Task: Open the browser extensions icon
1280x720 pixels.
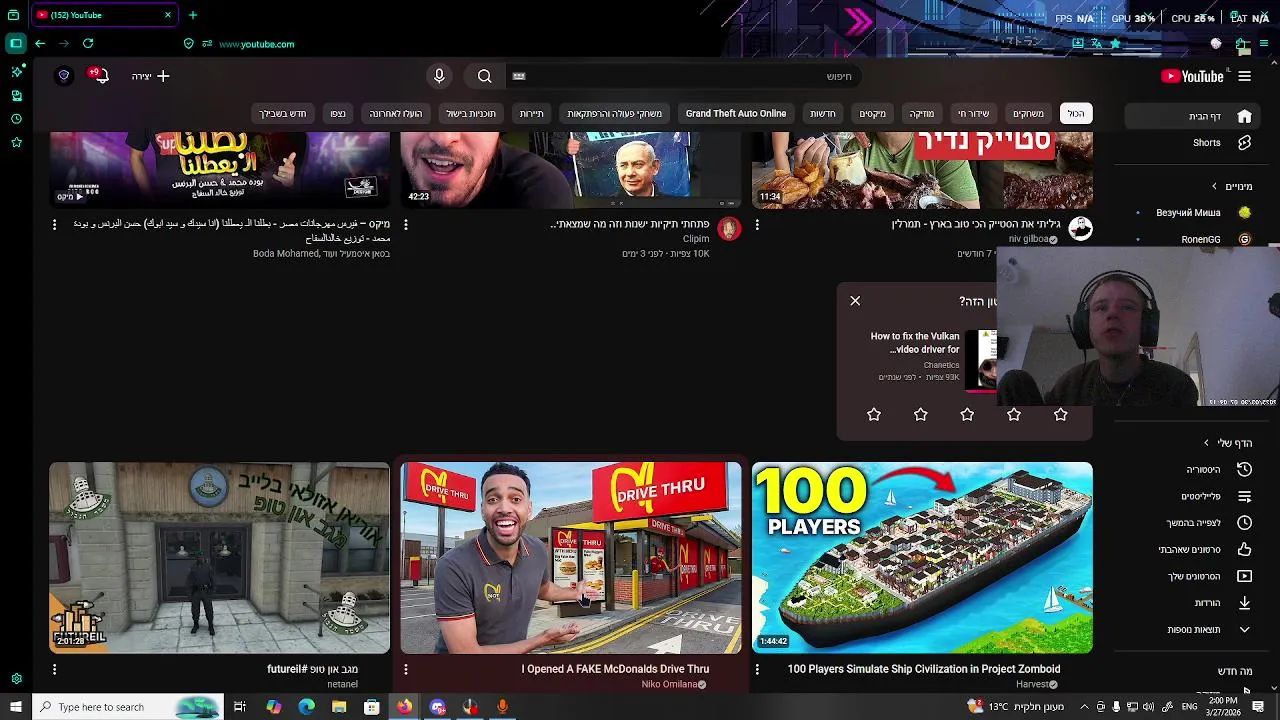Action: [x=1241, y=44]
